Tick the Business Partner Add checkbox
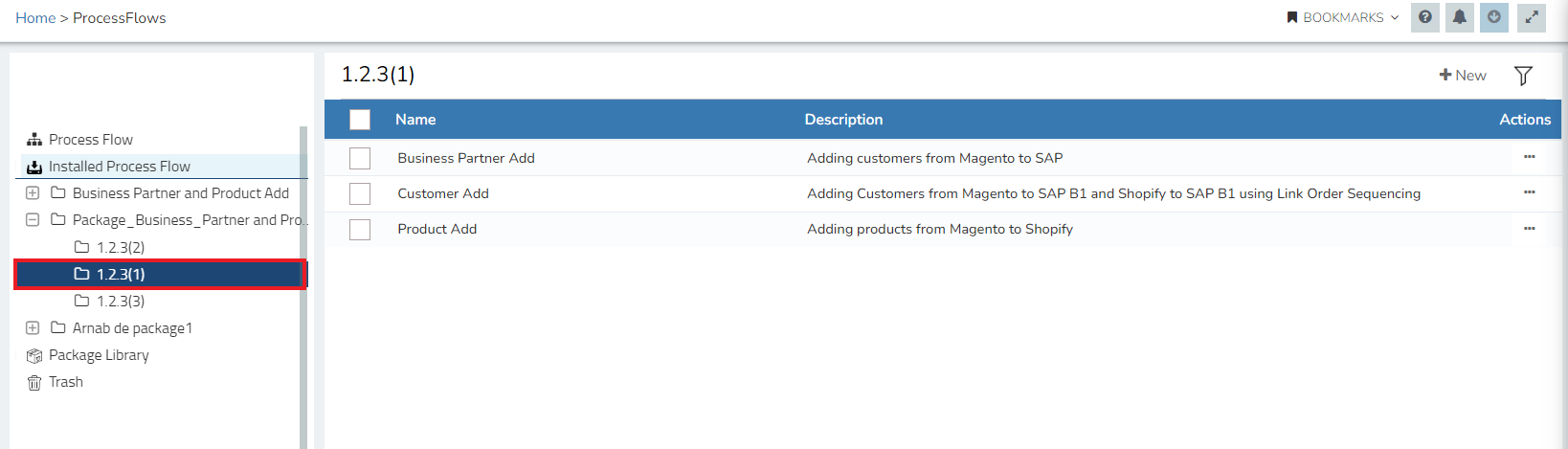The height and width of the screenshot is (449, 1568). click(x=360, y=158)
